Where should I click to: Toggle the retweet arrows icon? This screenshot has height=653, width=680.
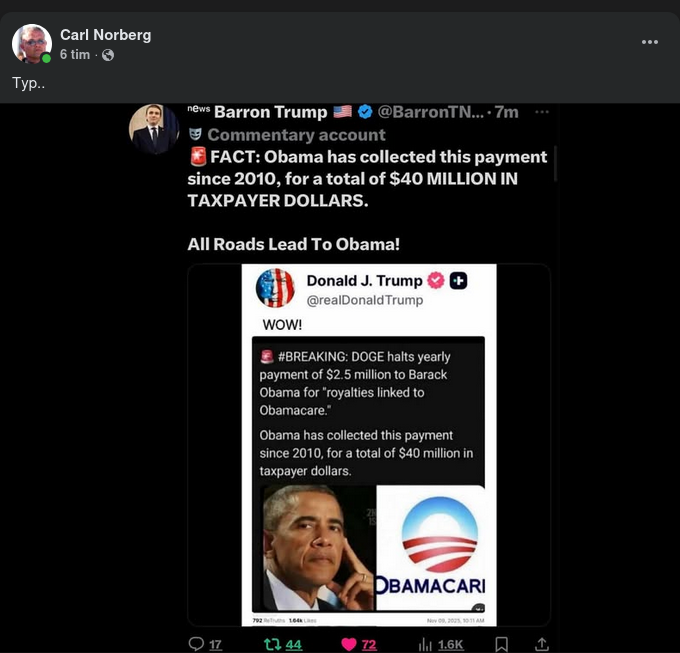272,644
